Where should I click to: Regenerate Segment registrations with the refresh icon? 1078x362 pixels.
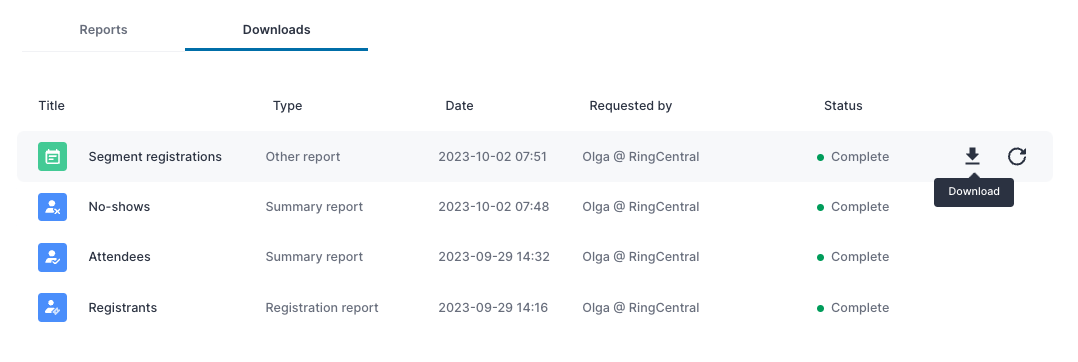[x=1017, y=157]
